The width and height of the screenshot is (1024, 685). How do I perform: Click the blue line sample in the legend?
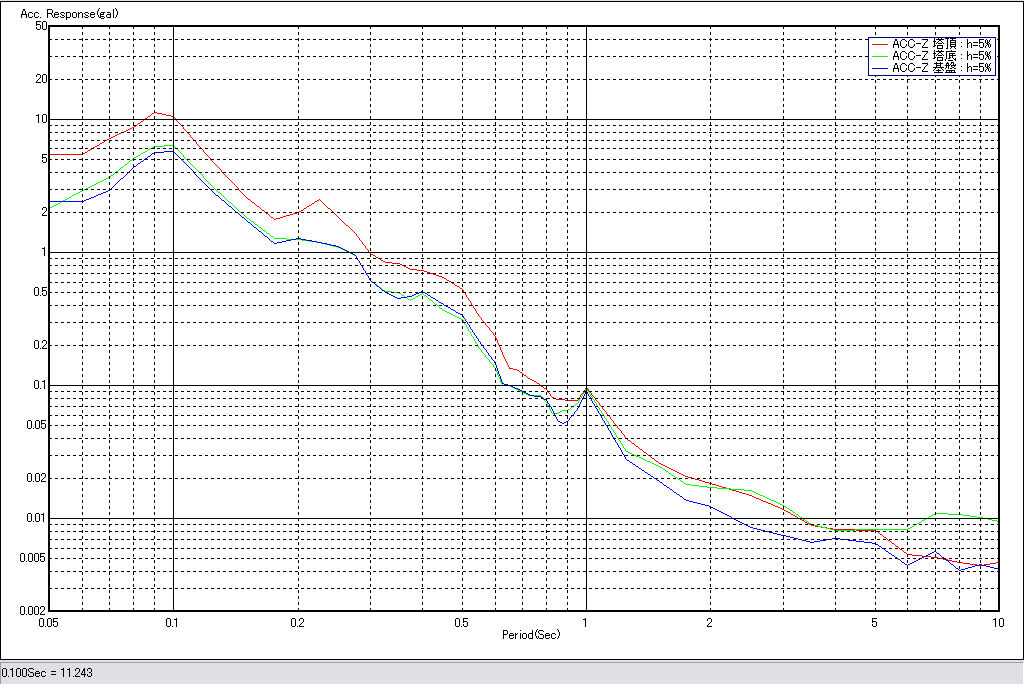[x=879, y=68]
